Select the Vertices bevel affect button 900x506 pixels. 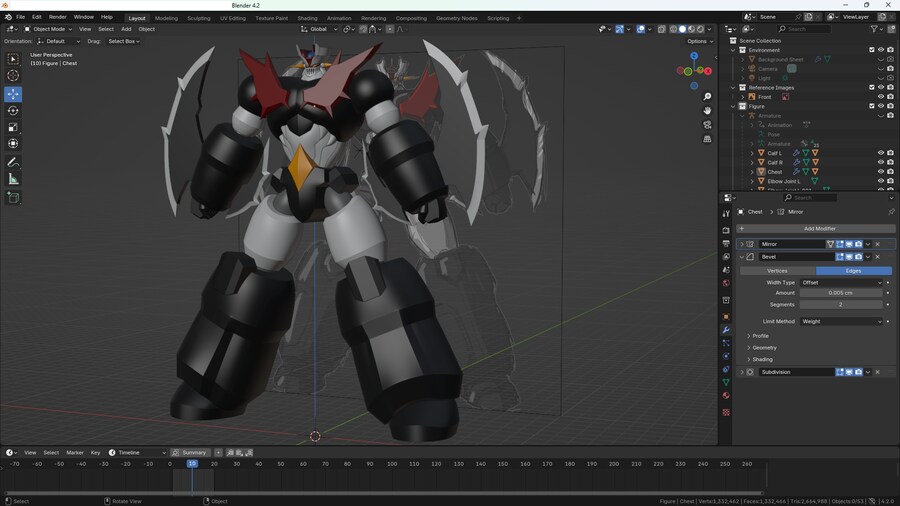point(777,271)
